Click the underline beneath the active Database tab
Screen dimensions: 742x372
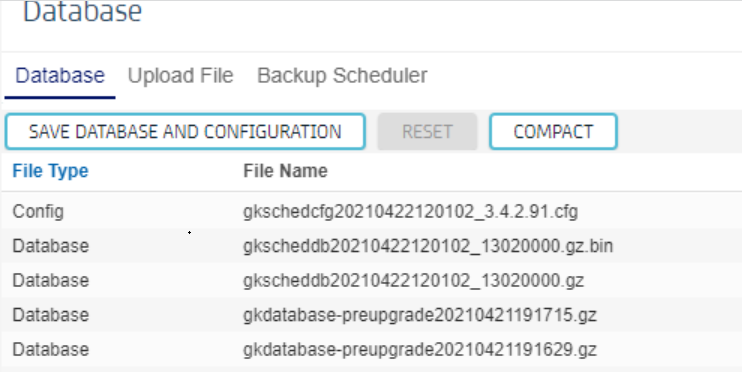pyautogui.click(x=60, y=97)
